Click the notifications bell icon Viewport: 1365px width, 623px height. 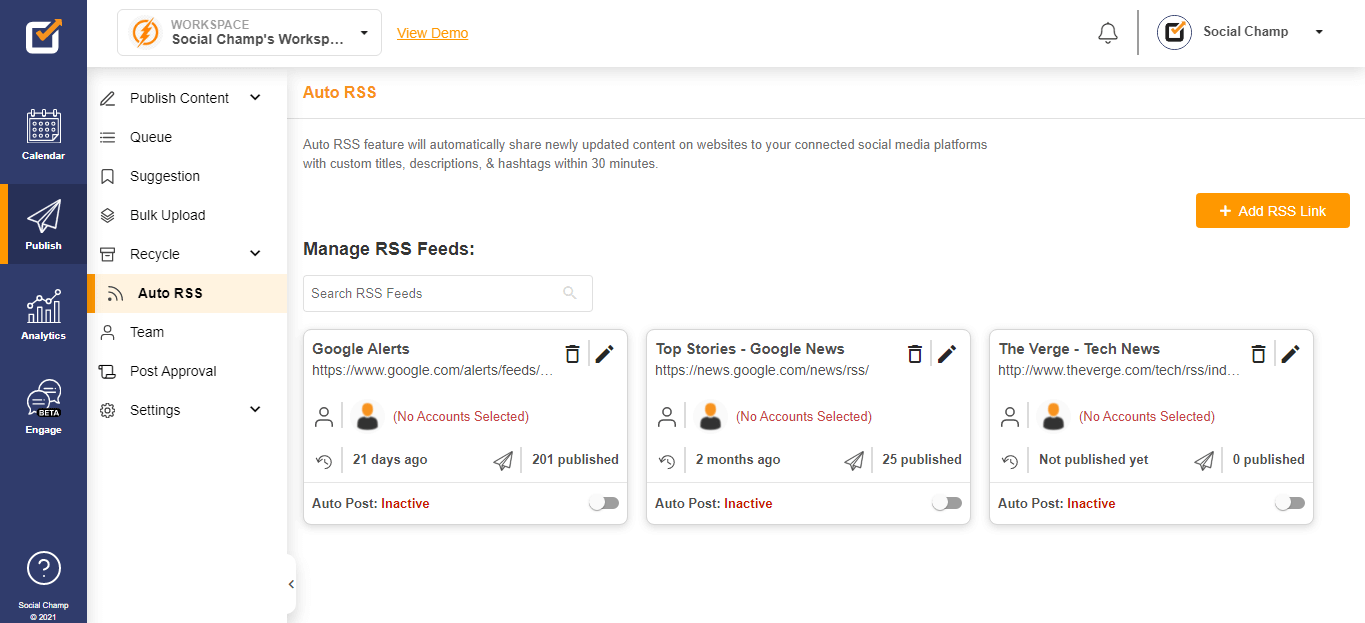[1107, 32]
